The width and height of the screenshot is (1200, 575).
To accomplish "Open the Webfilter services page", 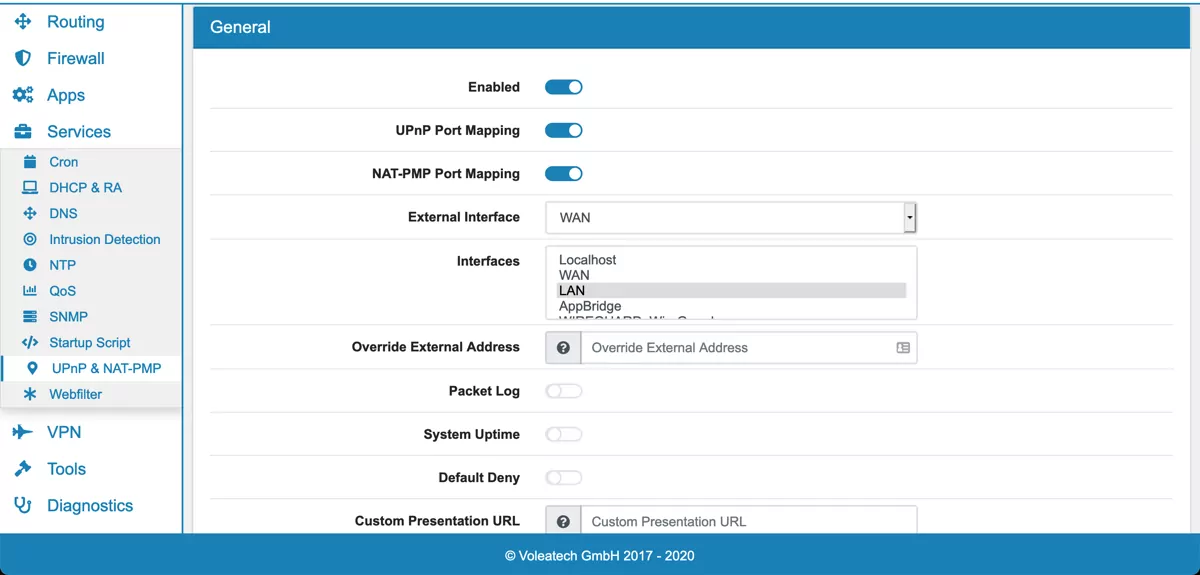I will [x=76, y=394].
